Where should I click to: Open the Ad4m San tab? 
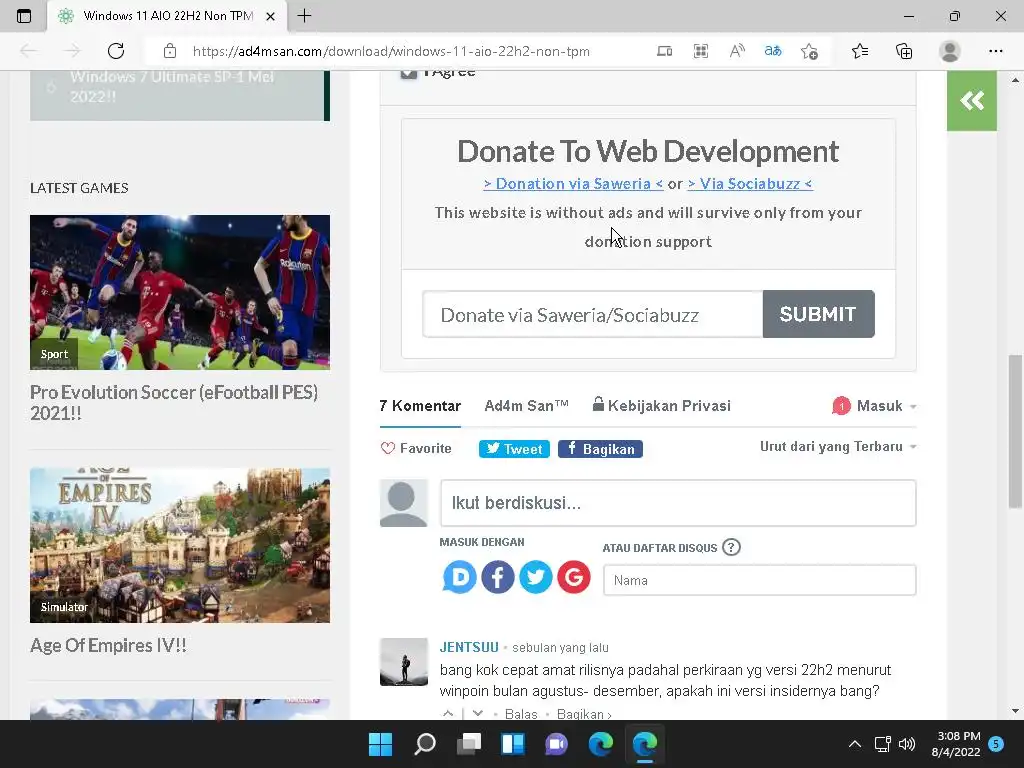[526, 406]
